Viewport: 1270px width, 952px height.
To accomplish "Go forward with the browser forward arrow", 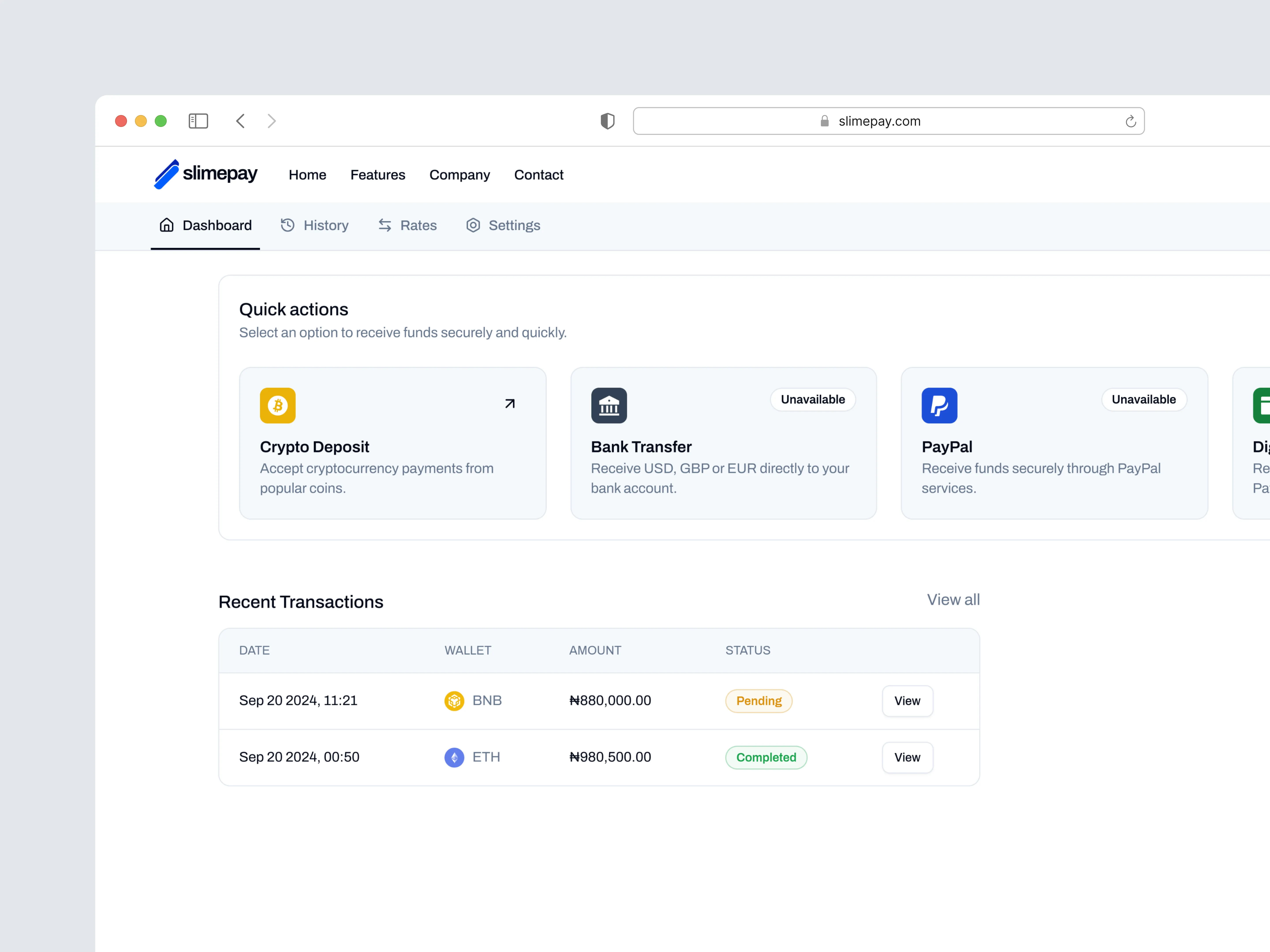I will tap(272, 121).
